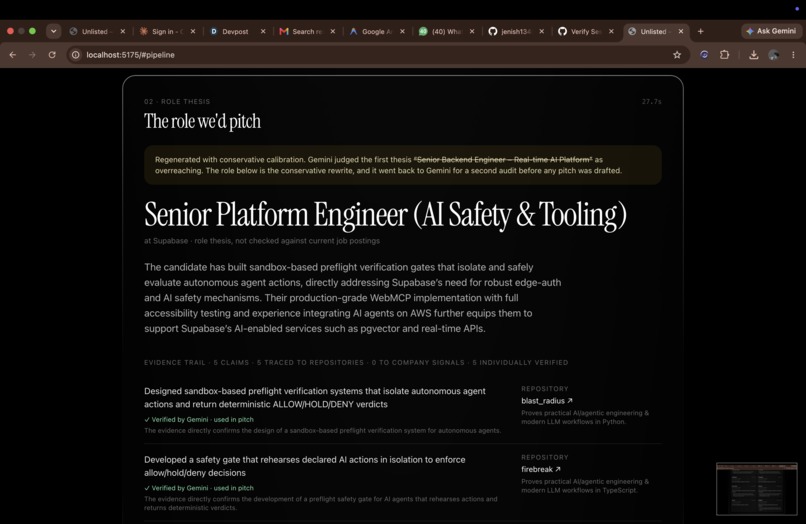View site information icon in address bar
Image resolution: width=806 pixels, height=524 pixels.
(76, 55)
